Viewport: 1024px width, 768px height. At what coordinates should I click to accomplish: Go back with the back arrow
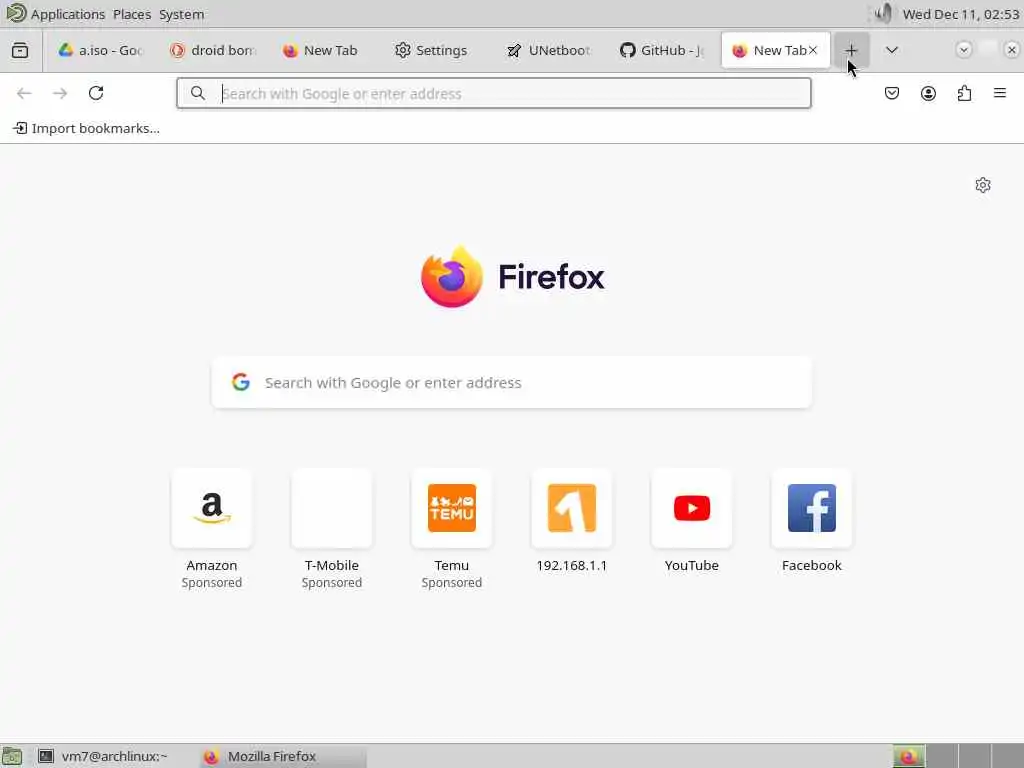coord(24,93)
